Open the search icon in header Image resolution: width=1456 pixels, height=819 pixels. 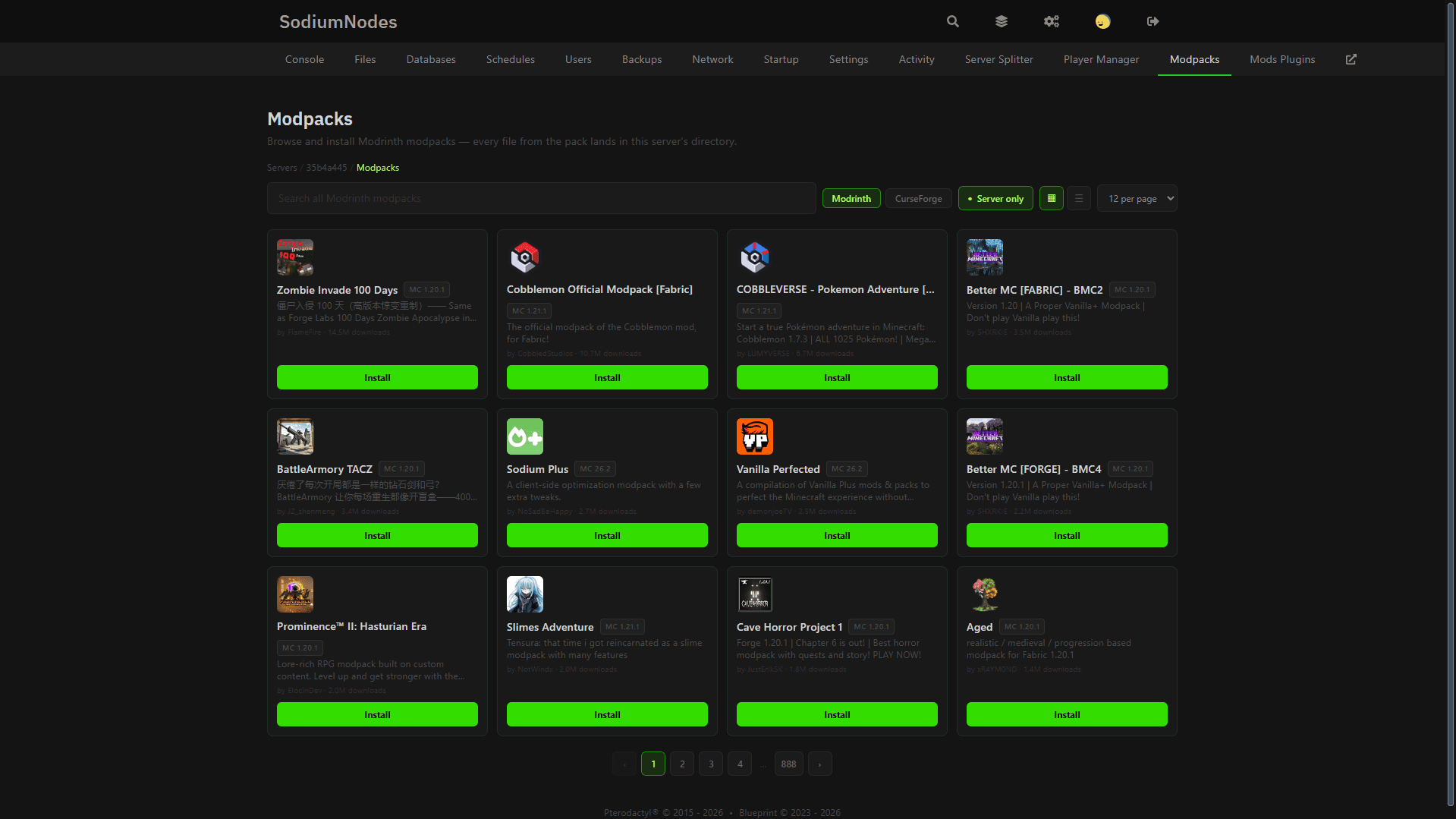[953, 21]
